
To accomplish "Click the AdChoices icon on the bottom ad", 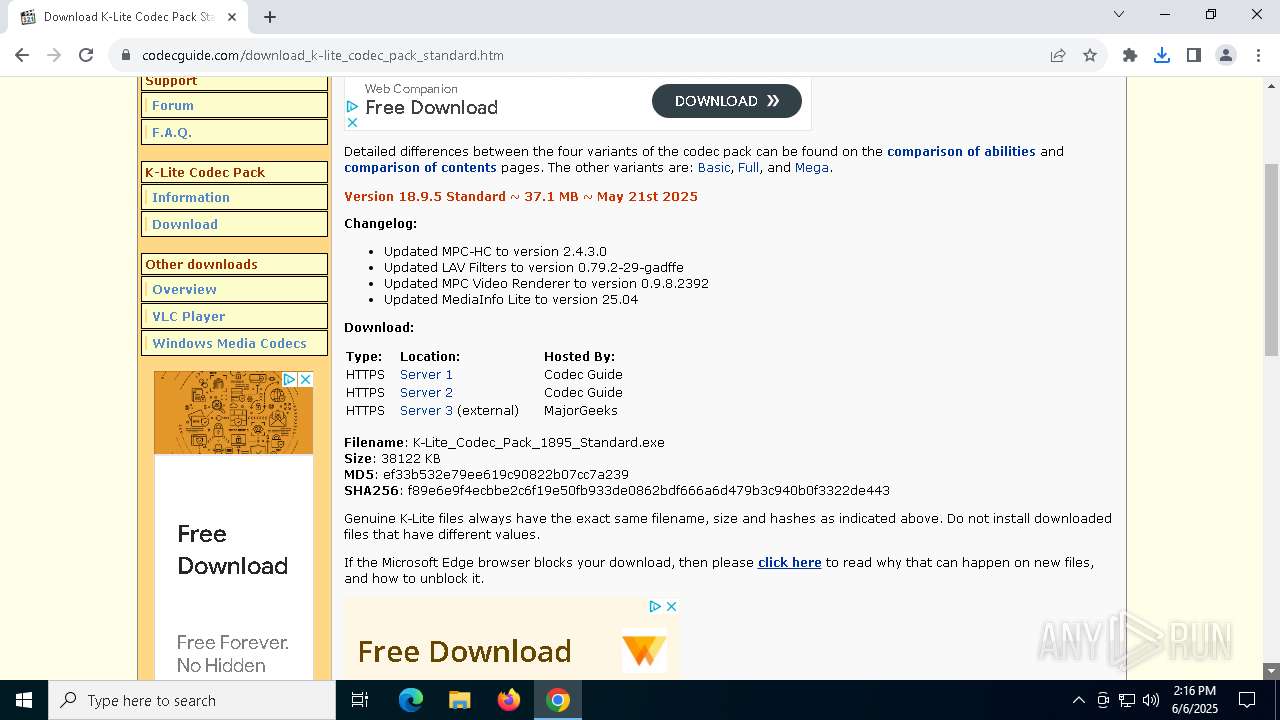I will coord(655,606).
